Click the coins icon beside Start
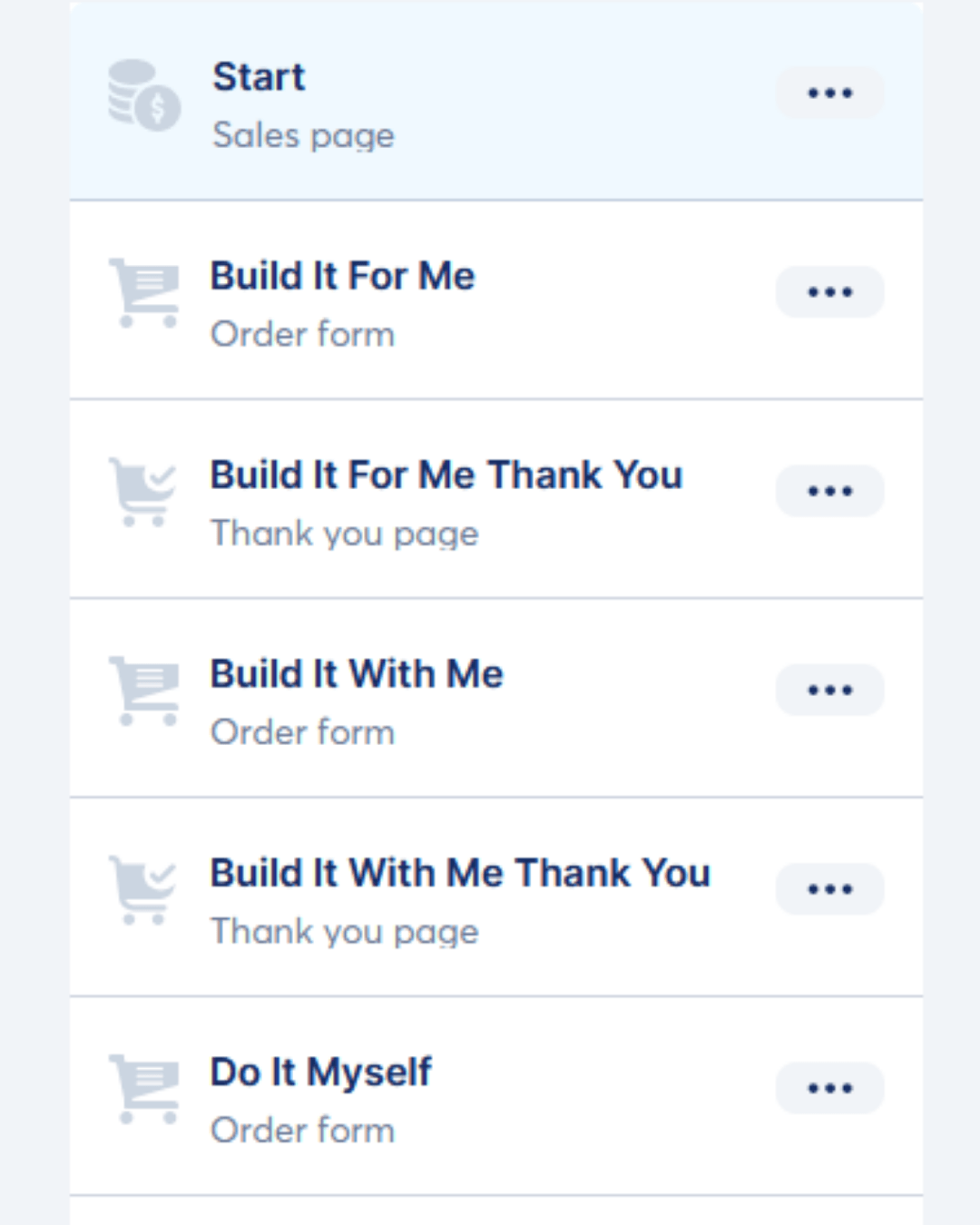This screenshot has height=1225, width=980. point(143,95)
